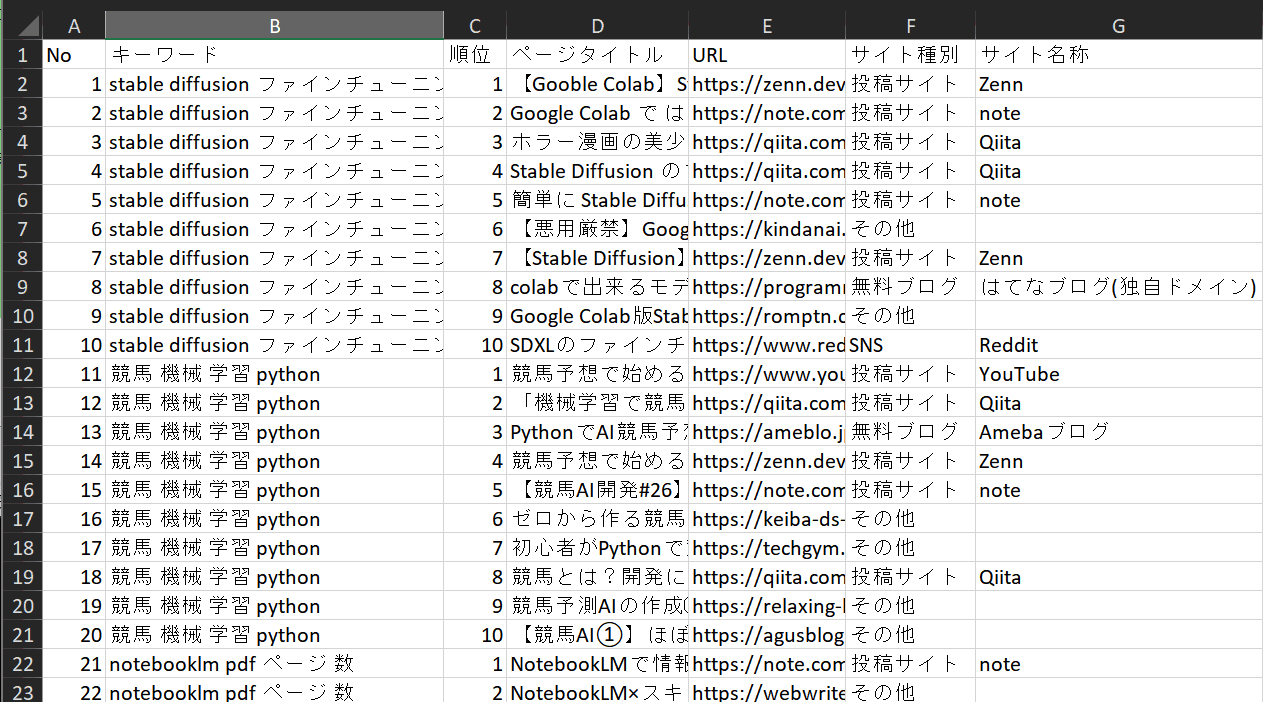Select the Reddit site name cell
1263x702 pixels.
point(1119,345)
